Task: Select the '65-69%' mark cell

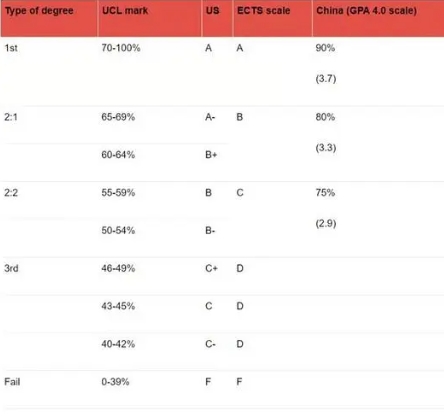Action: click(x=118, y=117)
